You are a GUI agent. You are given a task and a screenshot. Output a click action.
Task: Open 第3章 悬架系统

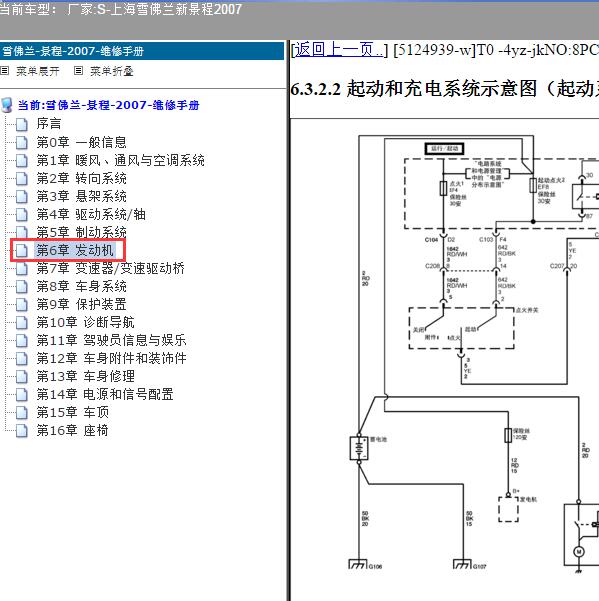(x=81, y=196)
